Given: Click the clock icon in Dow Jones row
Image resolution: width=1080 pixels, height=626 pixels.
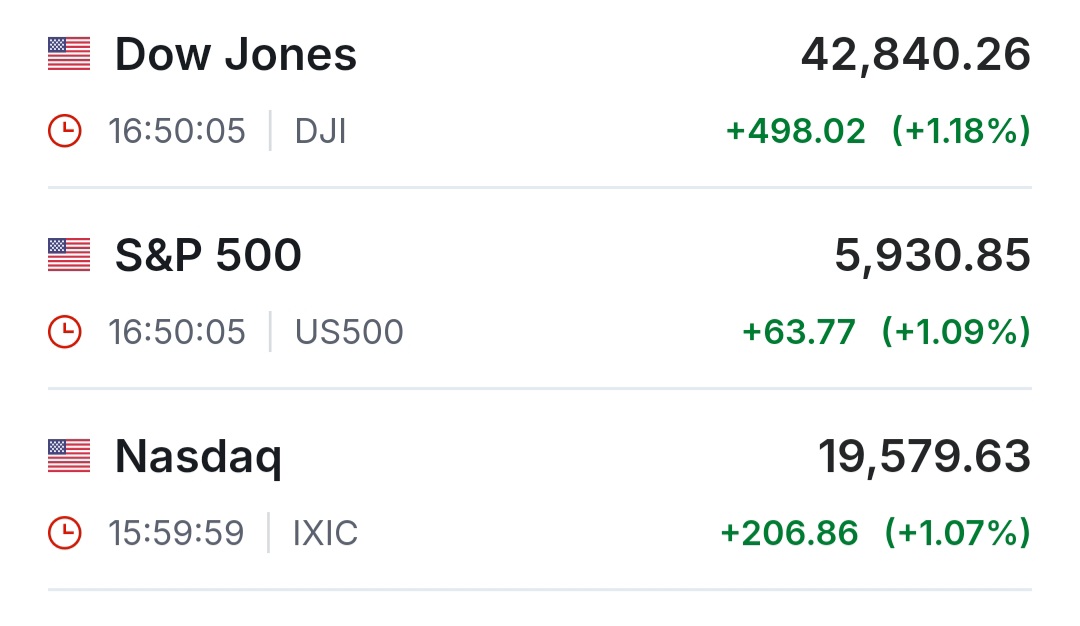Looking at the screenshot, I should coord(65,131).
